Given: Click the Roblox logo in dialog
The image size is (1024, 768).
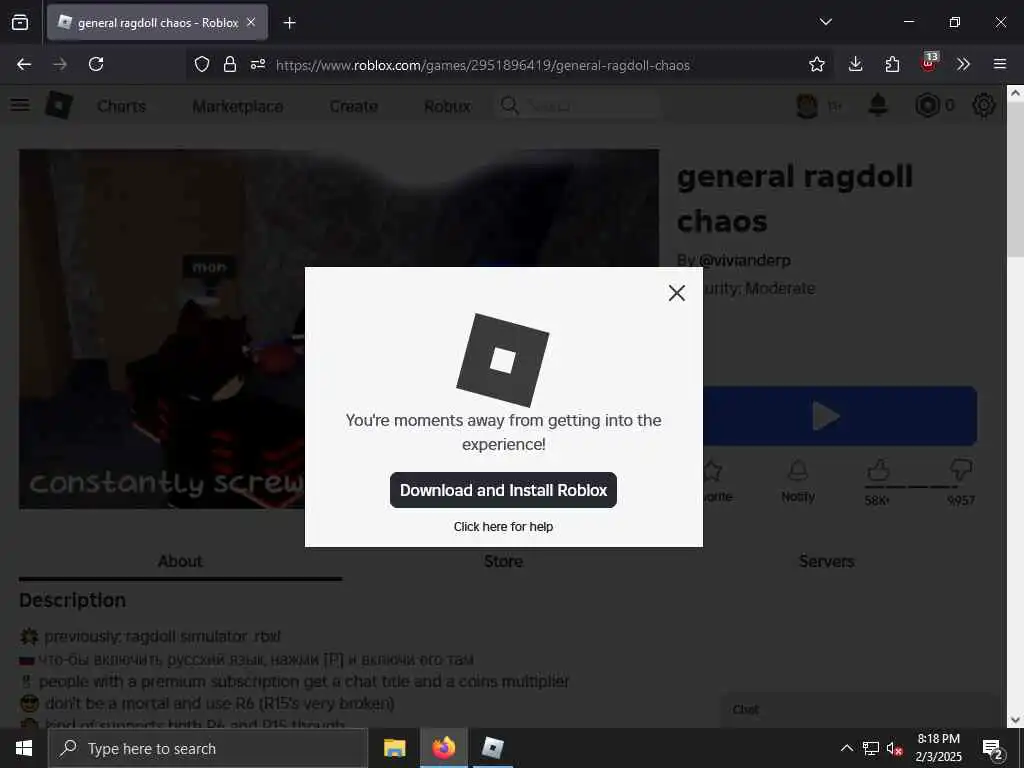Looking at the screenshot, I should pos(502,360).
